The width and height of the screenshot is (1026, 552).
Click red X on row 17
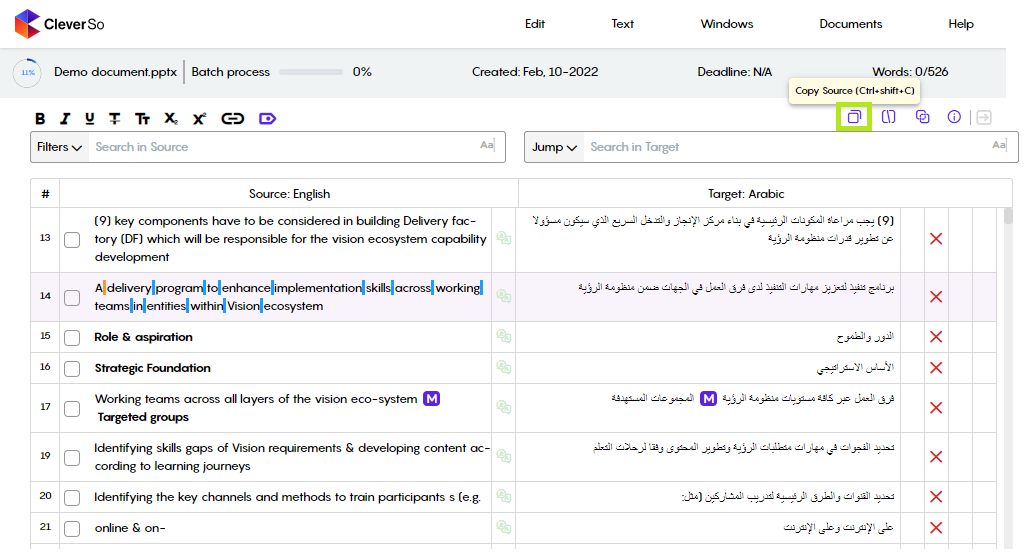(936, 408)
